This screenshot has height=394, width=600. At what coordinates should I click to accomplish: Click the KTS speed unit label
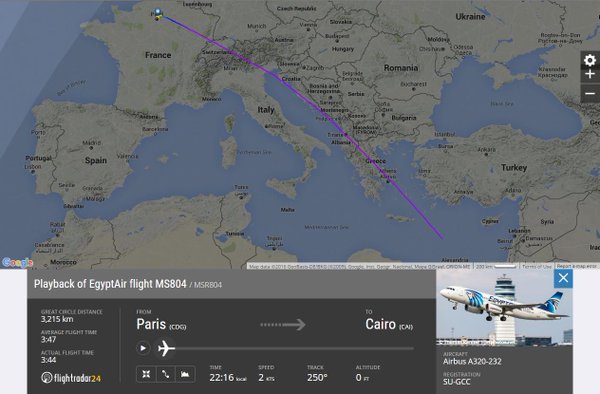271,379
